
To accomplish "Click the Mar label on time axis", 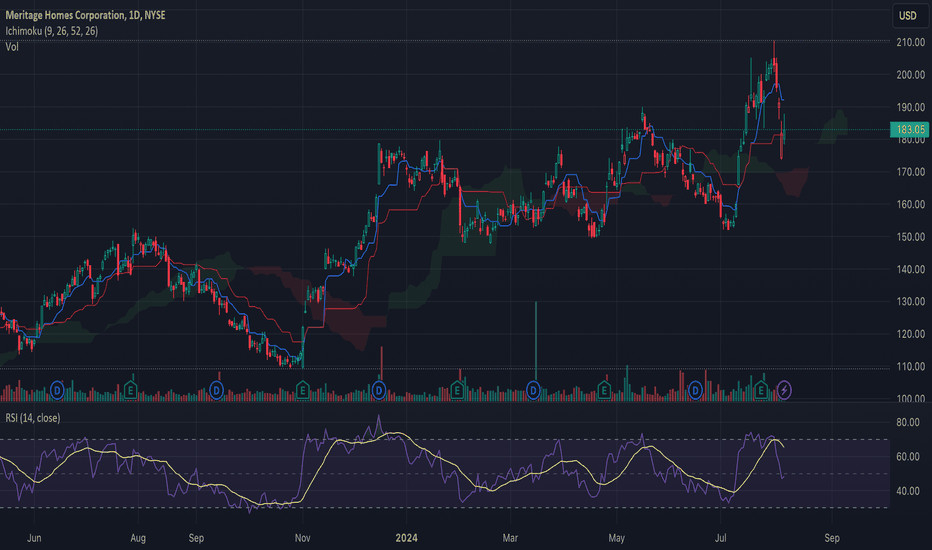I will click(x=510, y=538).
